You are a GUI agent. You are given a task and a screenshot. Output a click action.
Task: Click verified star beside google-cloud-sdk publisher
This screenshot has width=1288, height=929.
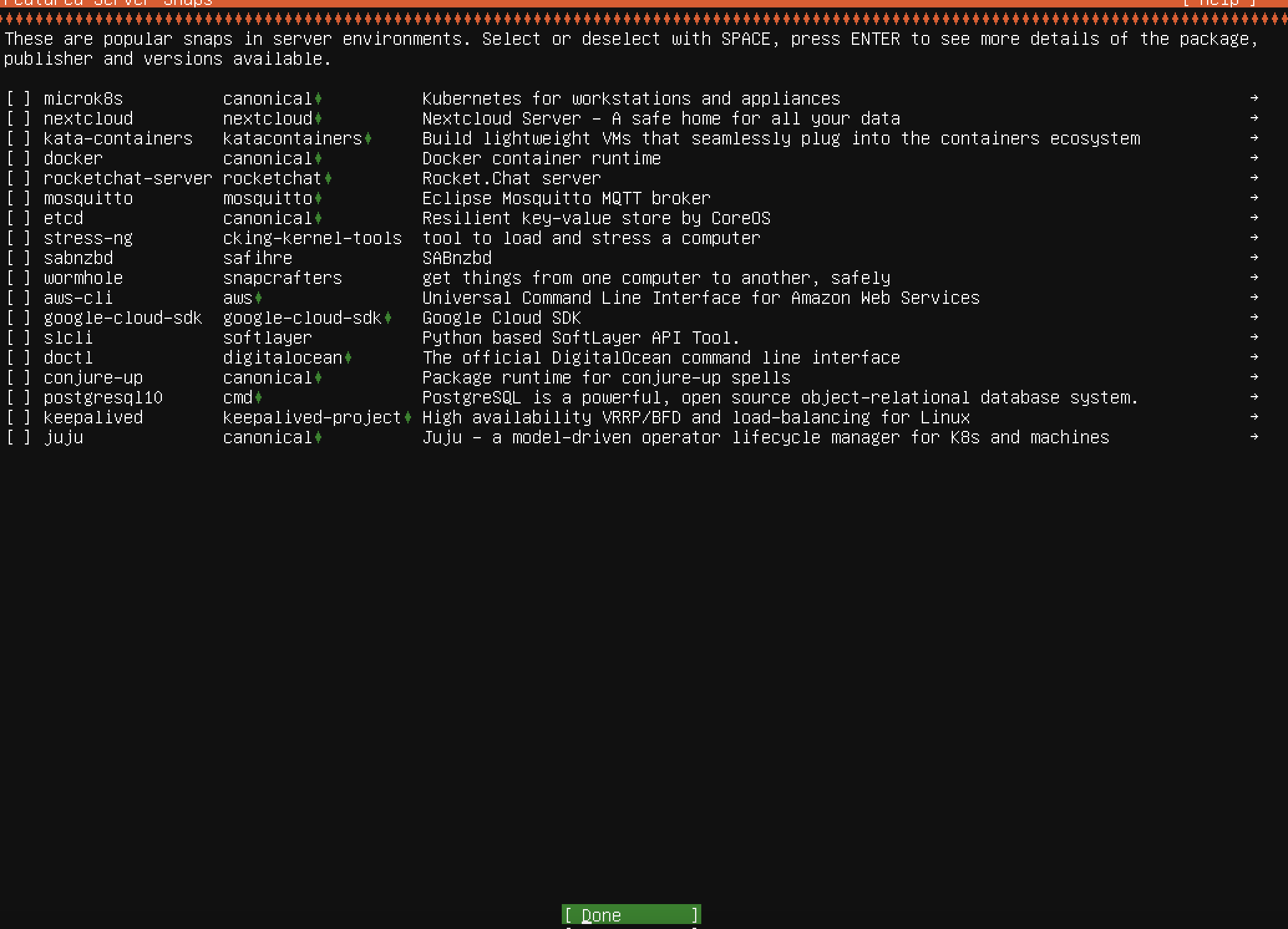click(388, 318)
